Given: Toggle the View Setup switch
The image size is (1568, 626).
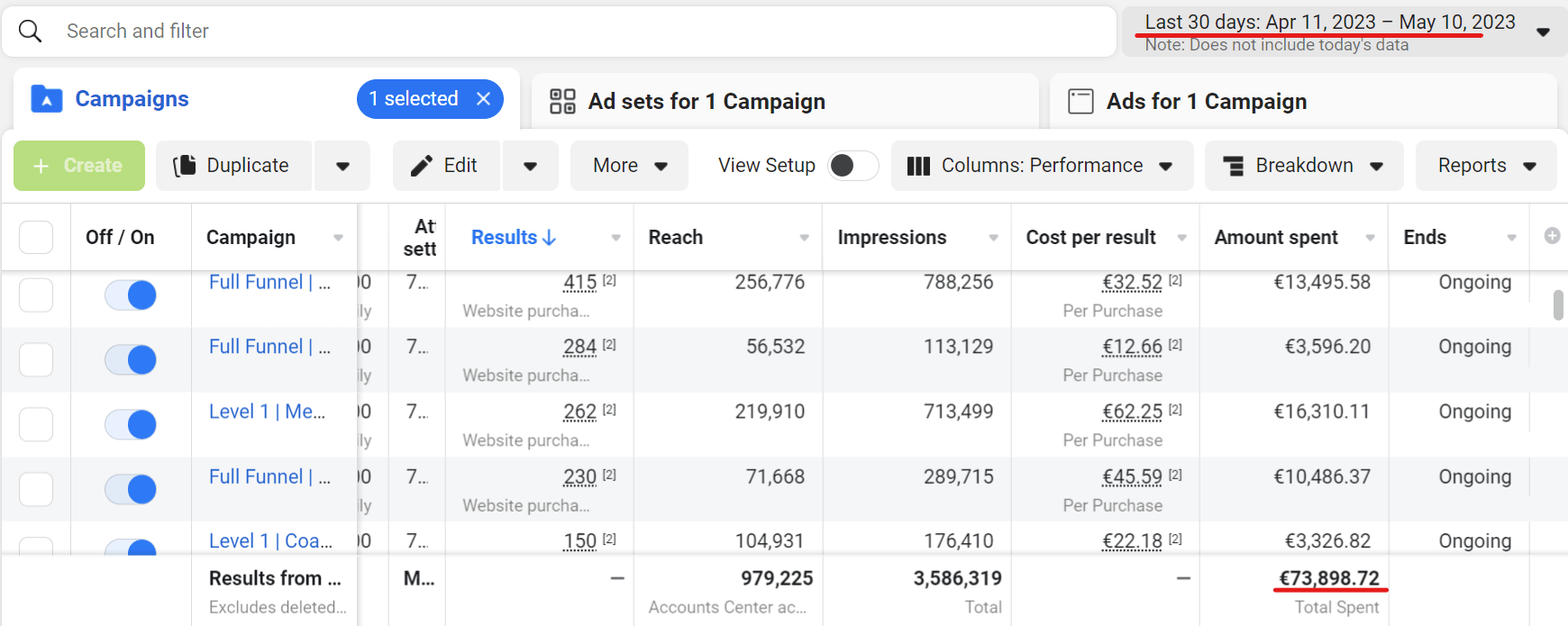Looking at the screenshot, I should 852,166.
